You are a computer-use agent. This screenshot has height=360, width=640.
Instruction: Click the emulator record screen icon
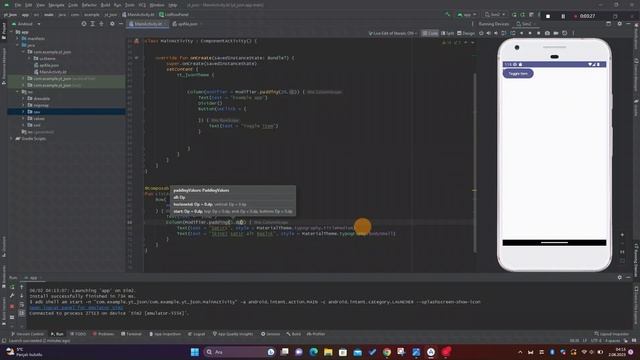pos(556,33)
